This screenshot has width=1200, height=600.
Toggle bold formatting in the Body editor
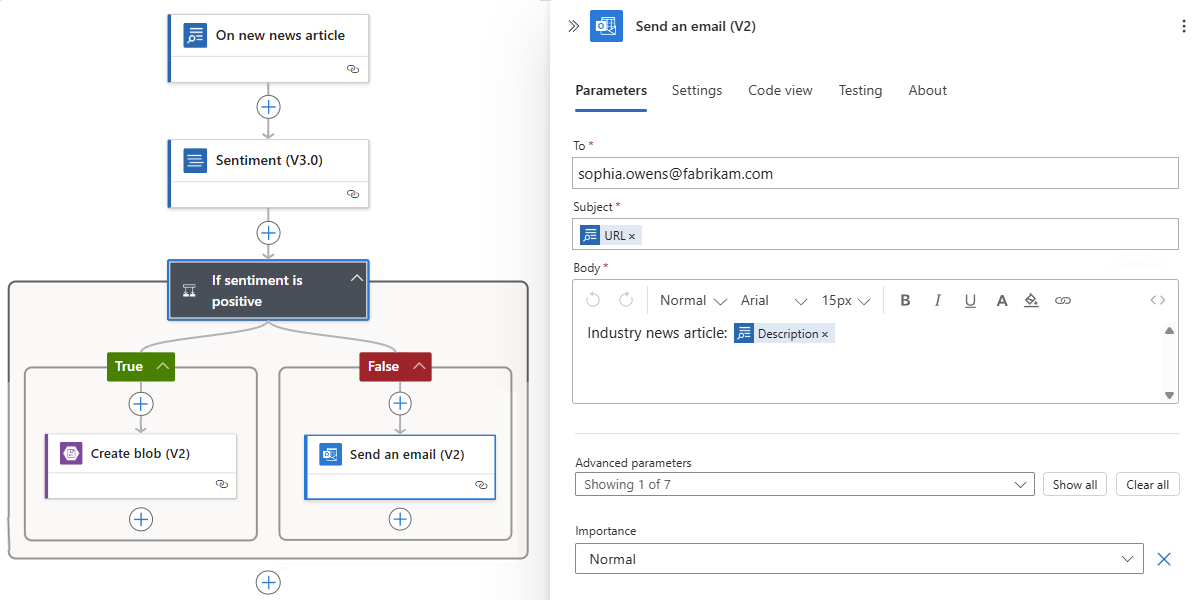[905, 300]
